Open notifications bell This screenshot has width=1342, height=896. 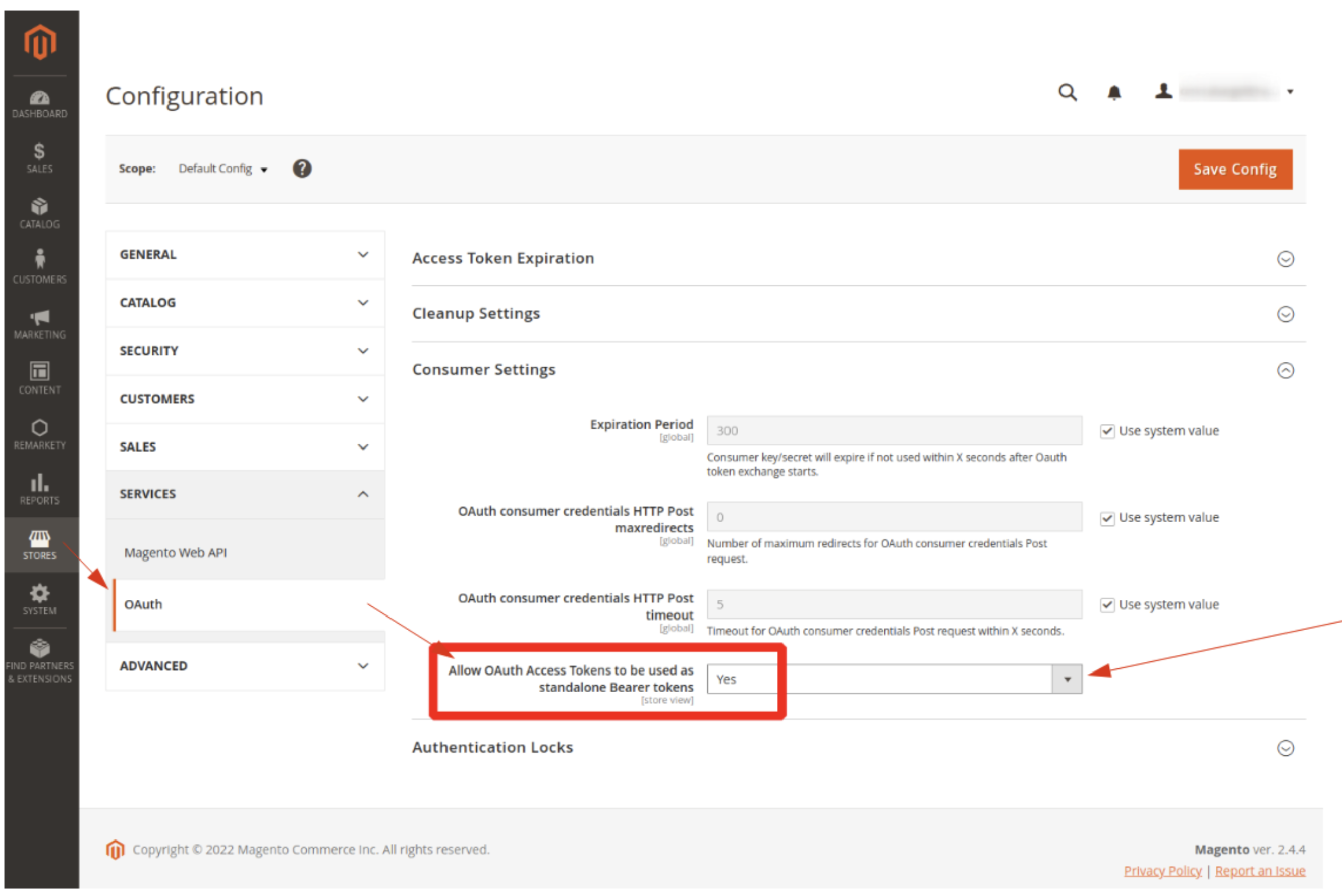(1114, 92)
